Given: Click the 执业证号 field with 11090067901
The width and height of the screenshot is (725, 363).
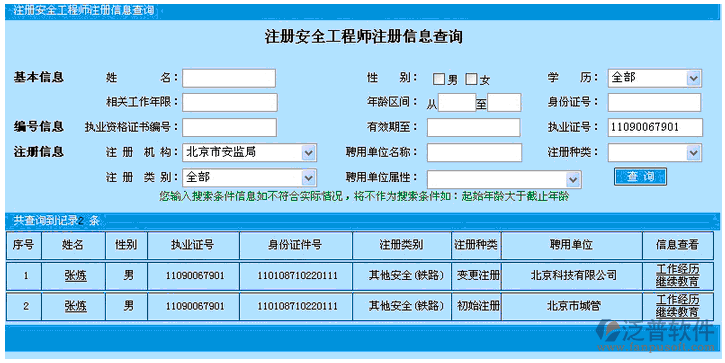Looking at the screenshot, I should click(x=655, y=128).
